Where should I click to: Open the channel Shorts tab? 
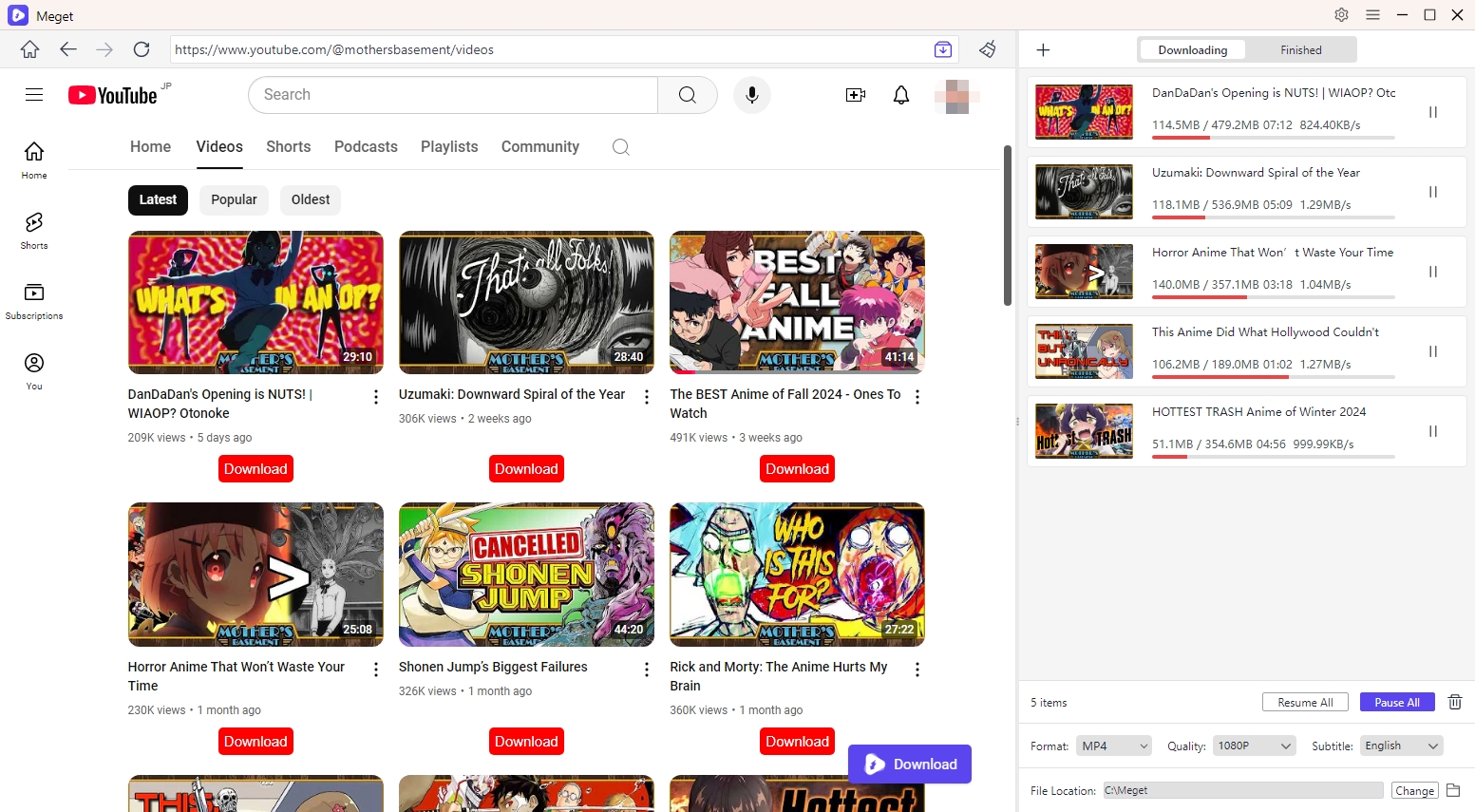[289, 147]
